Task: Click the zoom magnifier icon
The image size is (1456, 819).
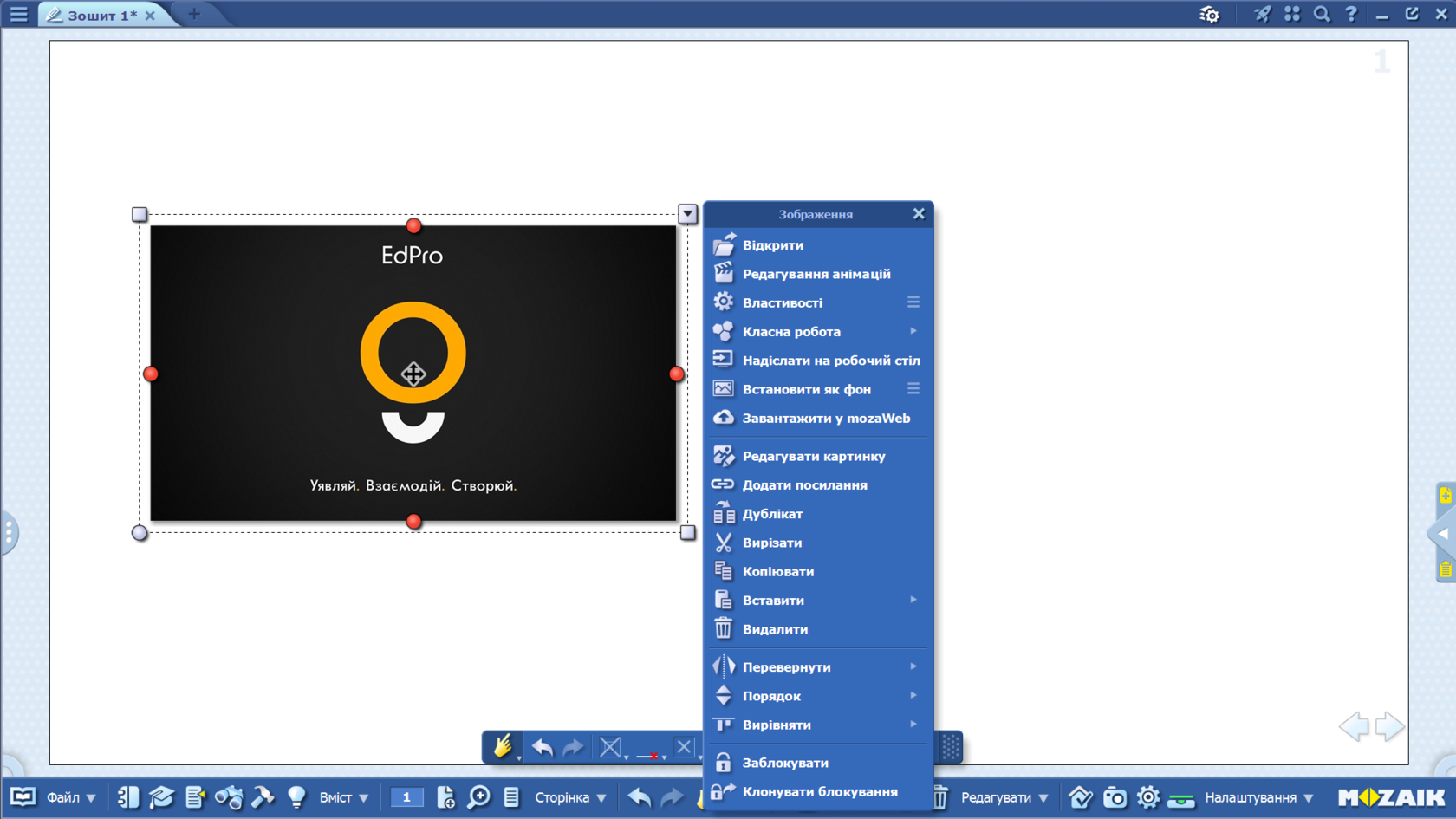Action: (x=478, y=797)
